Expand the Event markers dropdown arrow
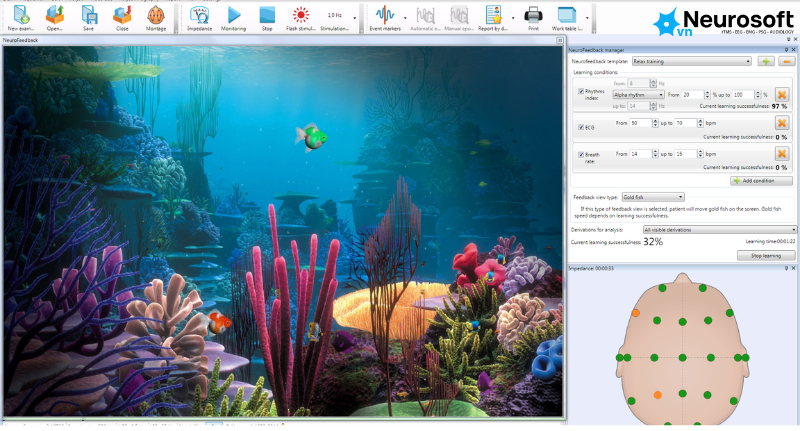800x431 pixels. tap(405, 18)
